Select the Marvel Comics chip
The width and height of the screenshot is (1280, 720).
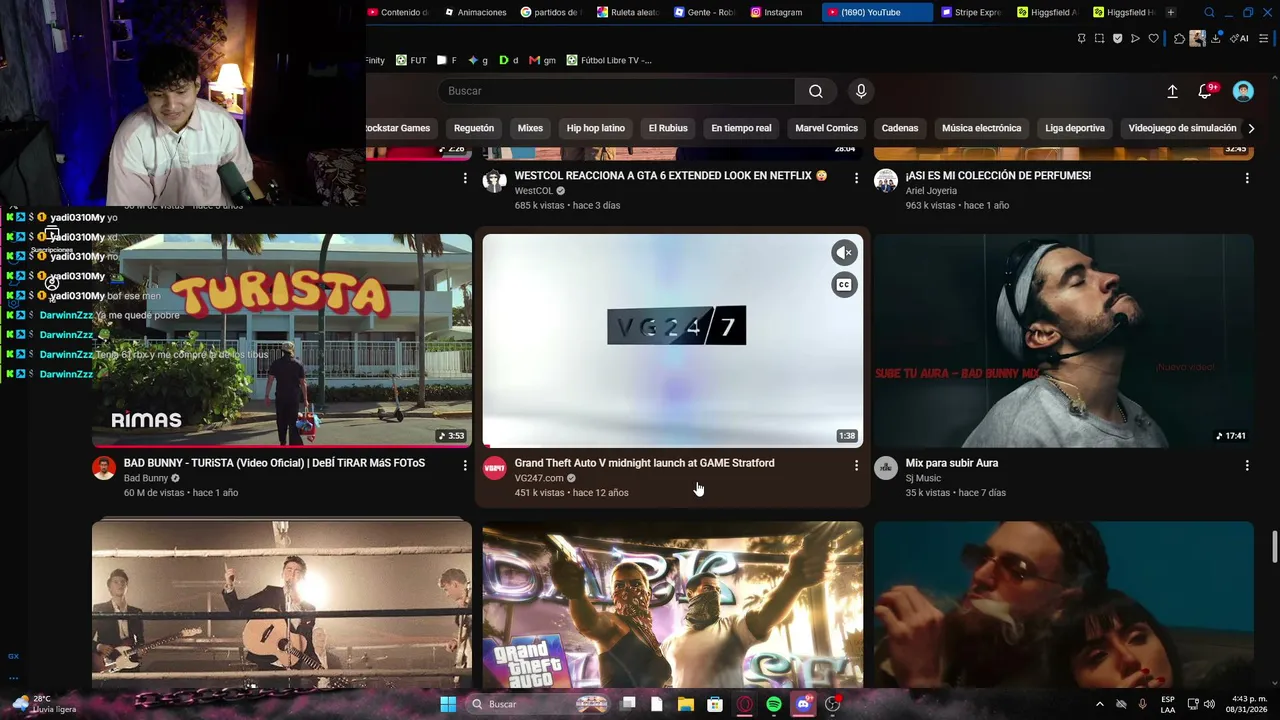coord(826,128)
